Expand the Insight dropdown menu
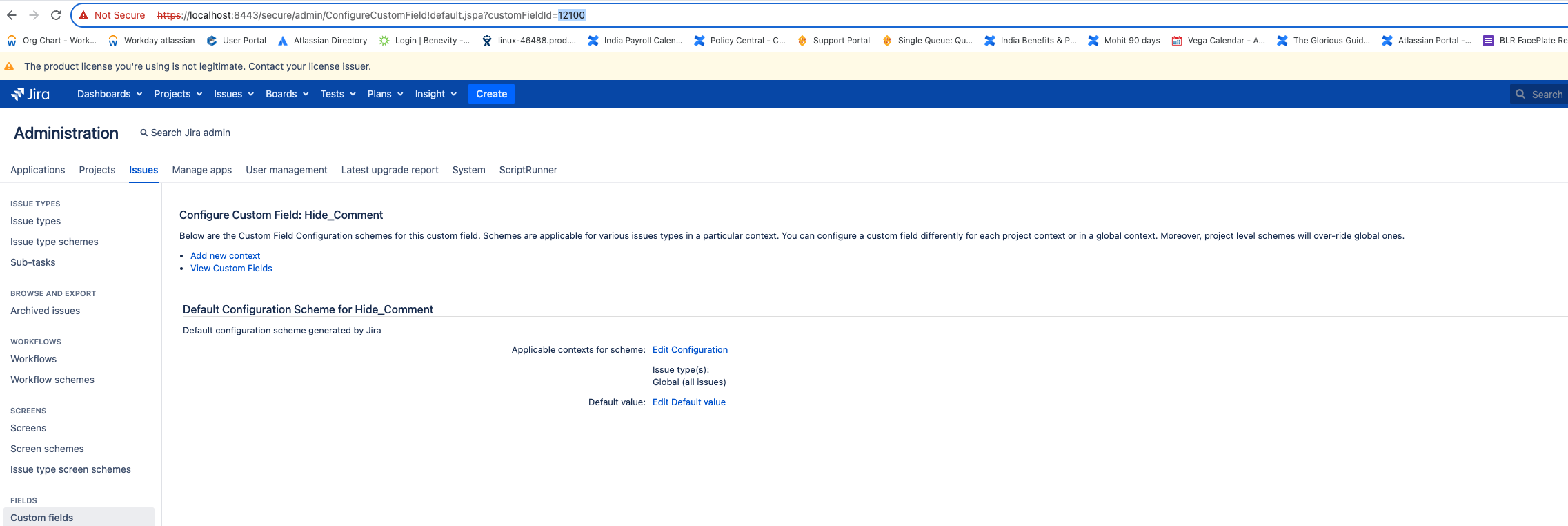 tap(435, 94)
